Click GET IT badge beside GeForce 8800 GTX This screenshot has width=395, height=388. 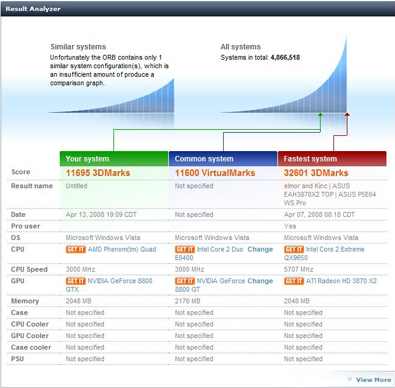pos(76,281)
